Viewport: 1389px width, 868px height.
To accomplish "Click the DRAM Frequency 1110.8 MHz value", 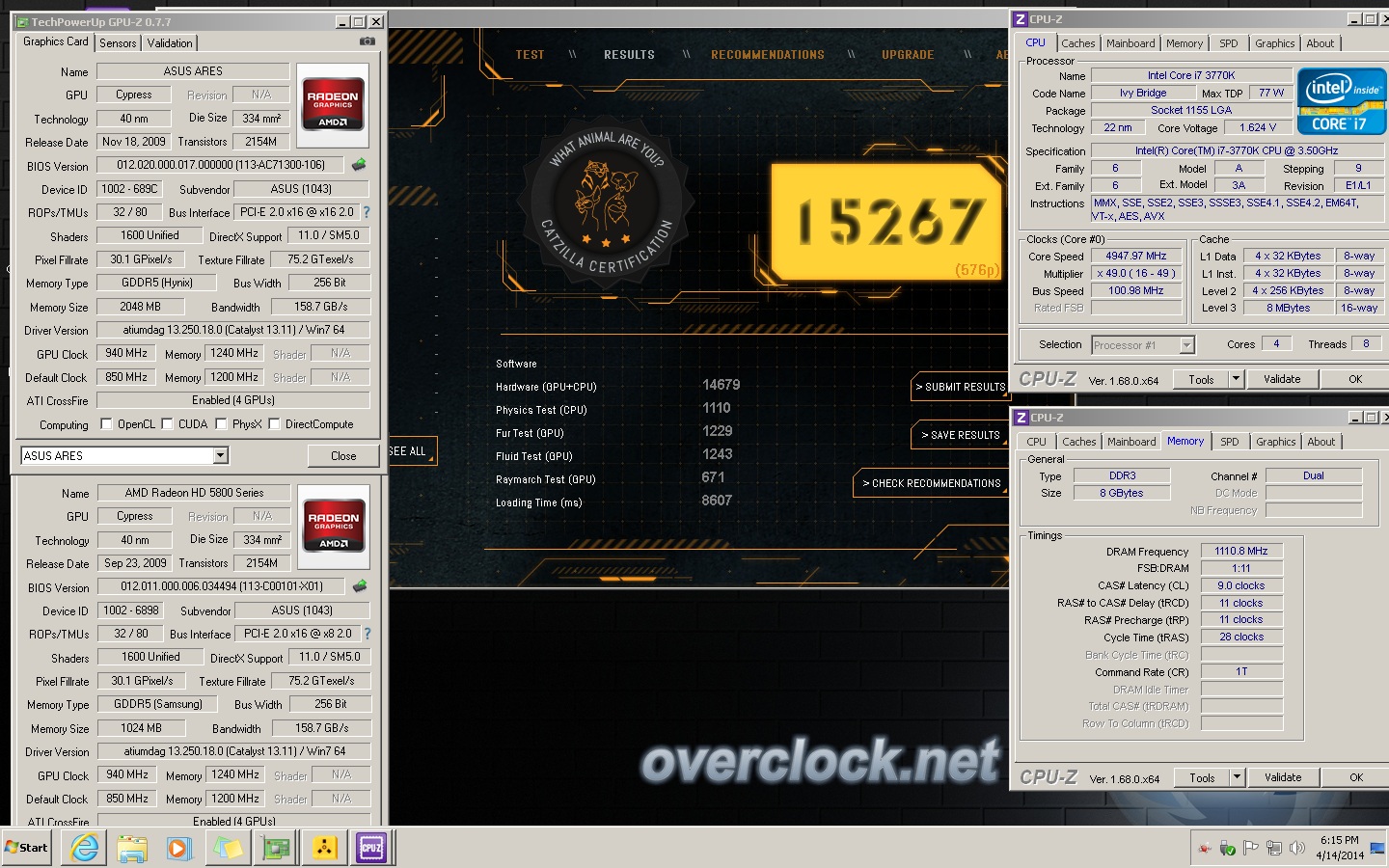I will coord(1241,551).
